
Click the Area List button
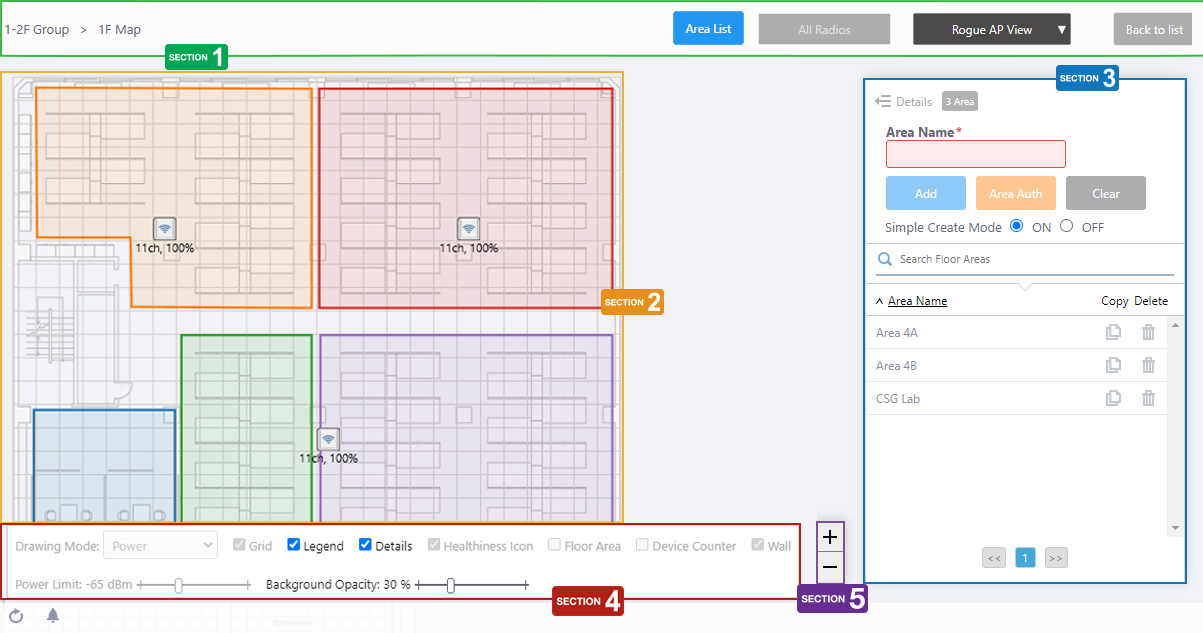point(708,29)
